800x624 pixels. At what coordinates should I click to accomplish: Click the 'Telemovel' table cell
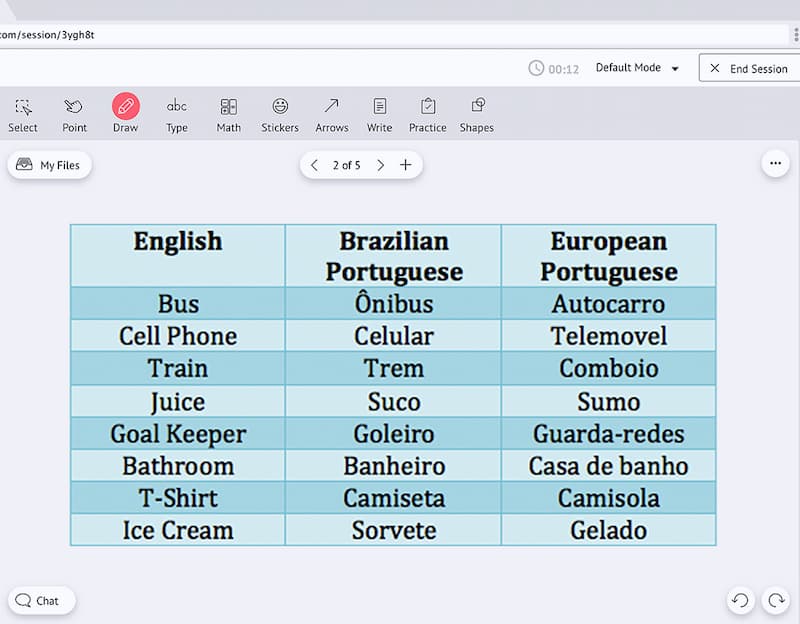609,336
